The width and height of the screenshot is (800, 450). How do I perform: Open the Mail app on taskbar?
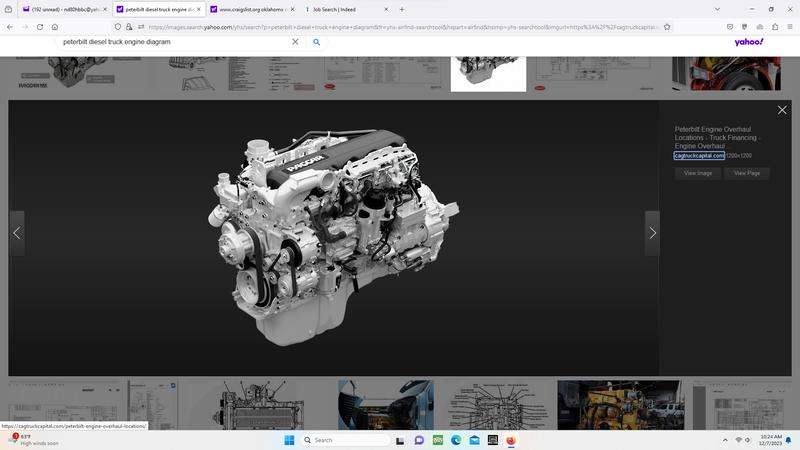pos(474,440)
